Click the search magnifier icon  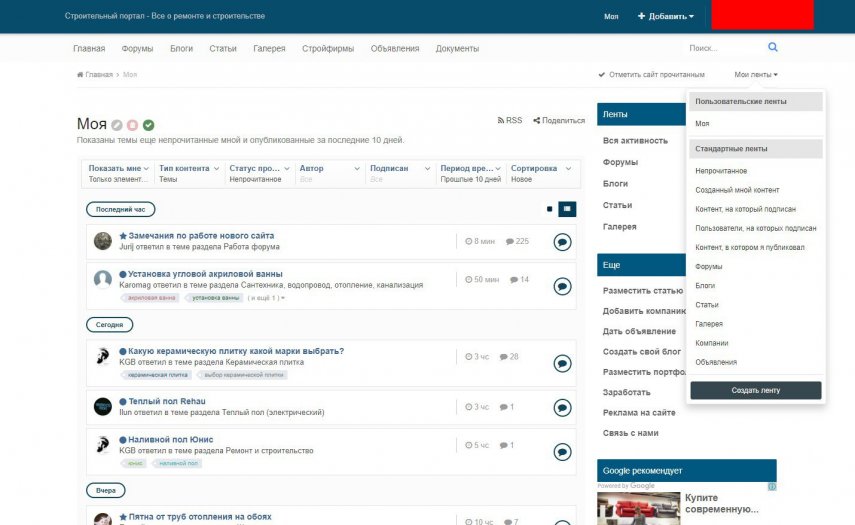point(772,47)
